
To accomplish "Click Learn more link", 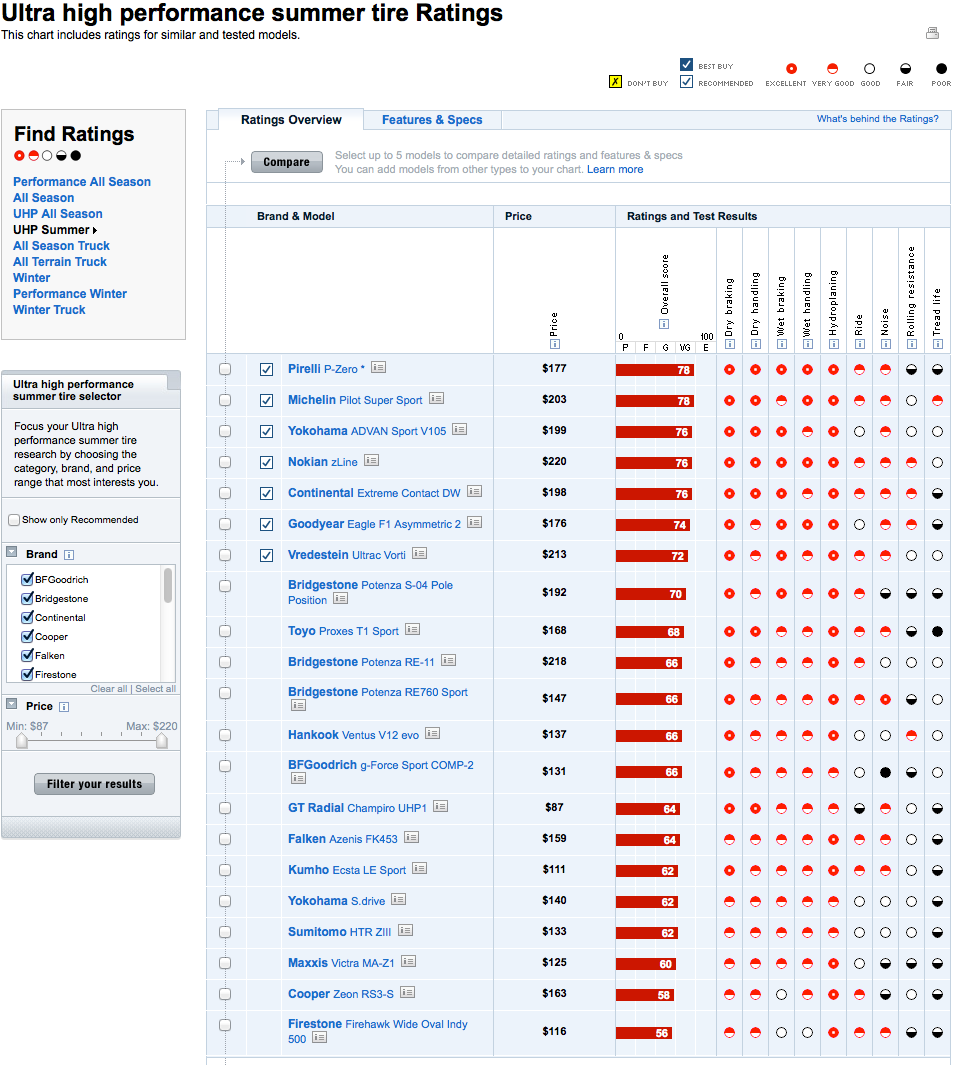I will click(x=615, y=170).
